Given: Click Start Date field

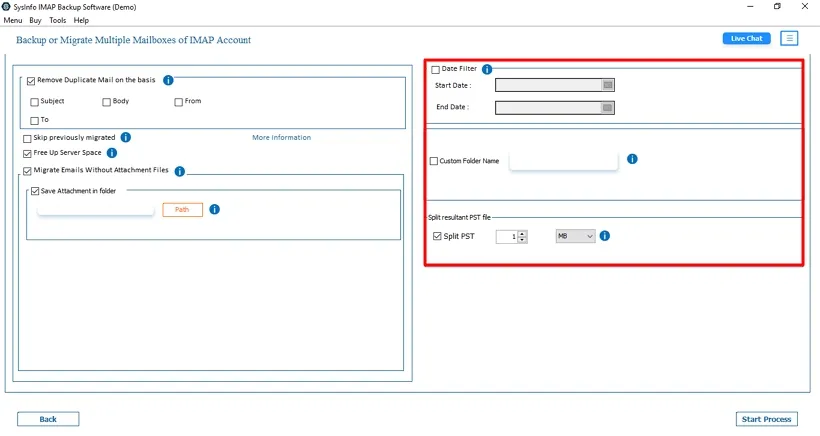Looking at the screenshot, I should [x=554, y=85].
